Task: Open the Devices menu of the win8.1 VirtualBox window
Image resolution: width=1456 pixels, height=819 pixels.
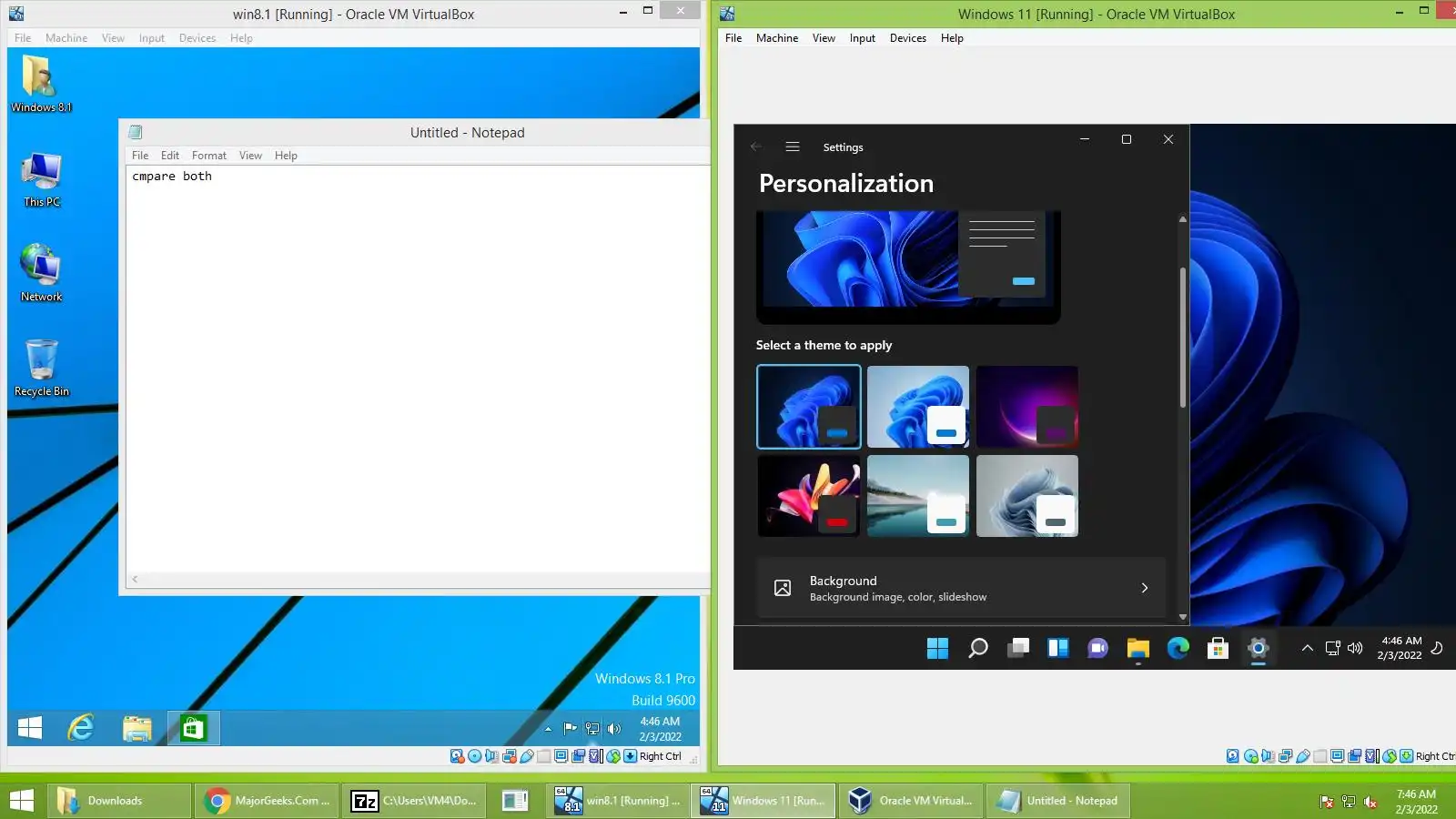Action: (x=197, y=38)
